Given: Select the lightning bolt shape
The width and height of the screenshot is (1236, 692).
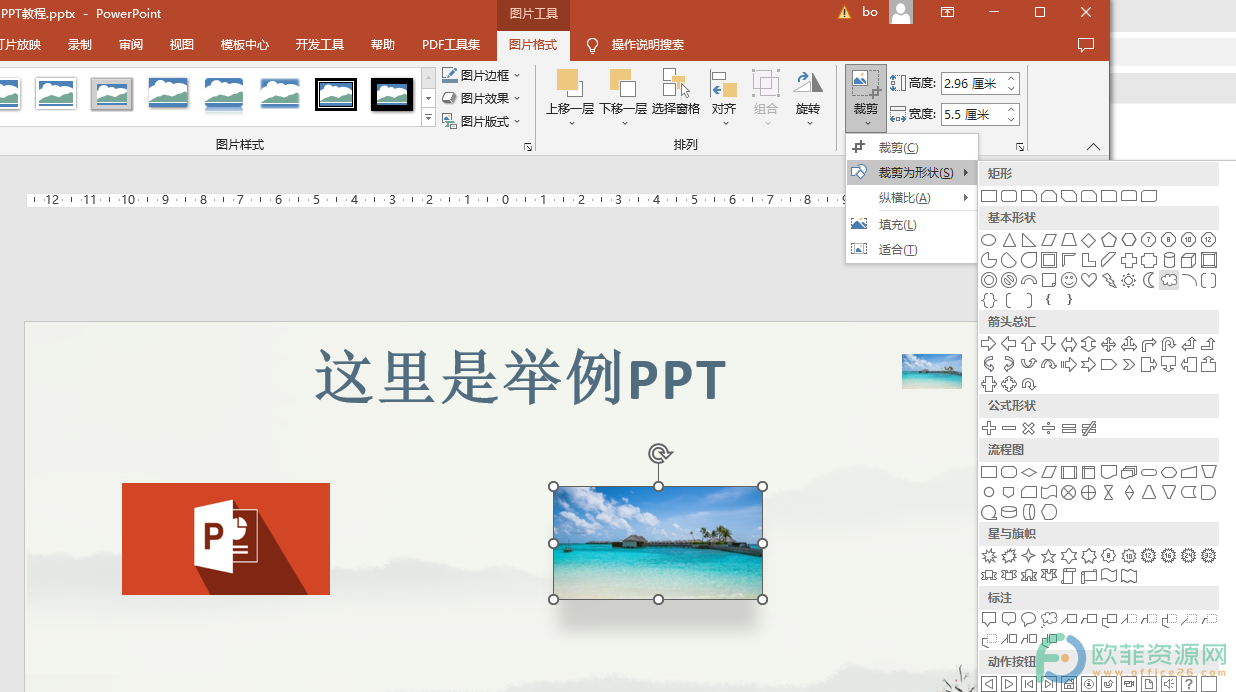Looking at the screenshot, I should click(x=1109, y=280).
